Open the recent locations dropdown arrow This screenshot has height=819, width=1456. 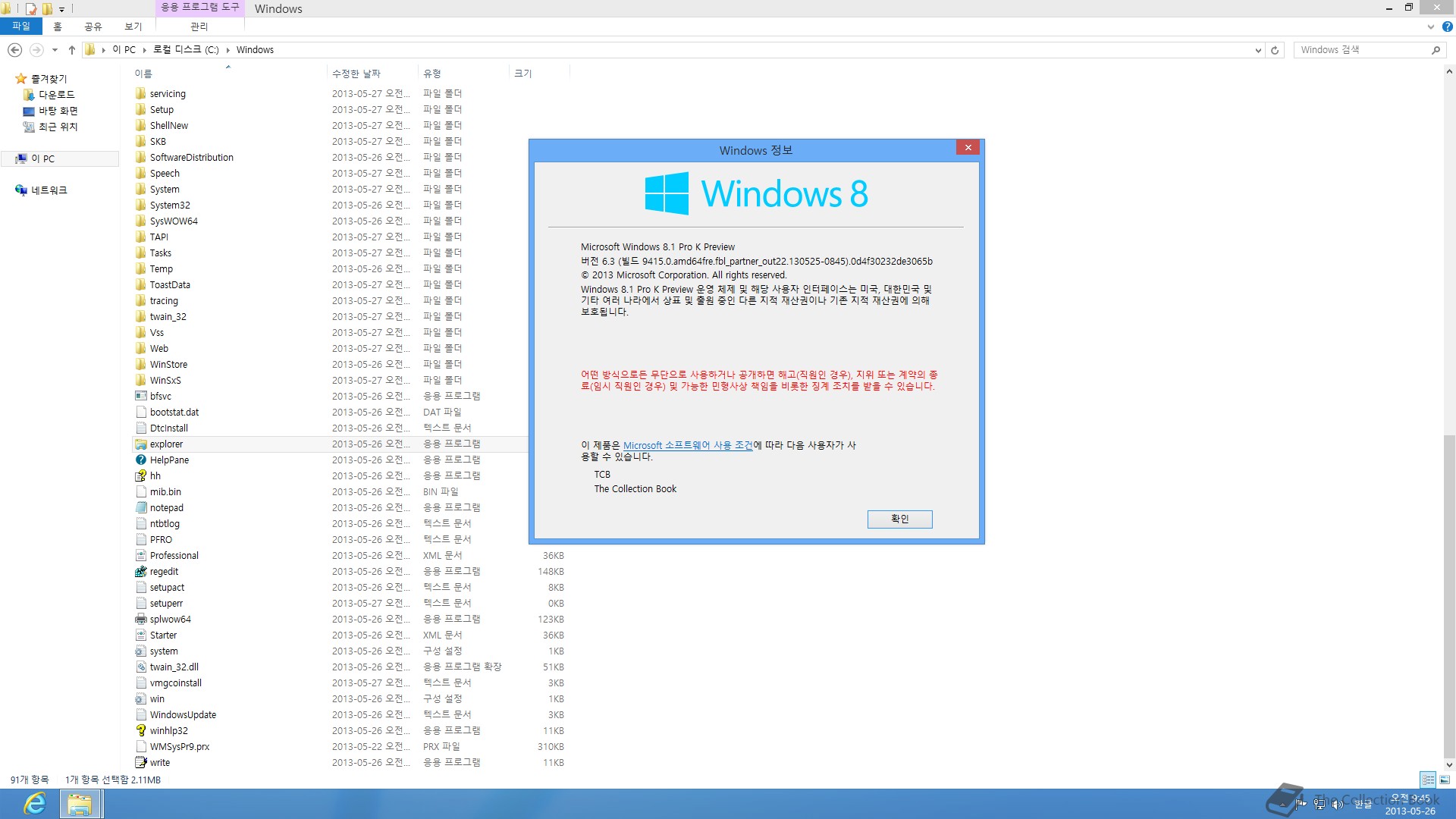[55, 50]
